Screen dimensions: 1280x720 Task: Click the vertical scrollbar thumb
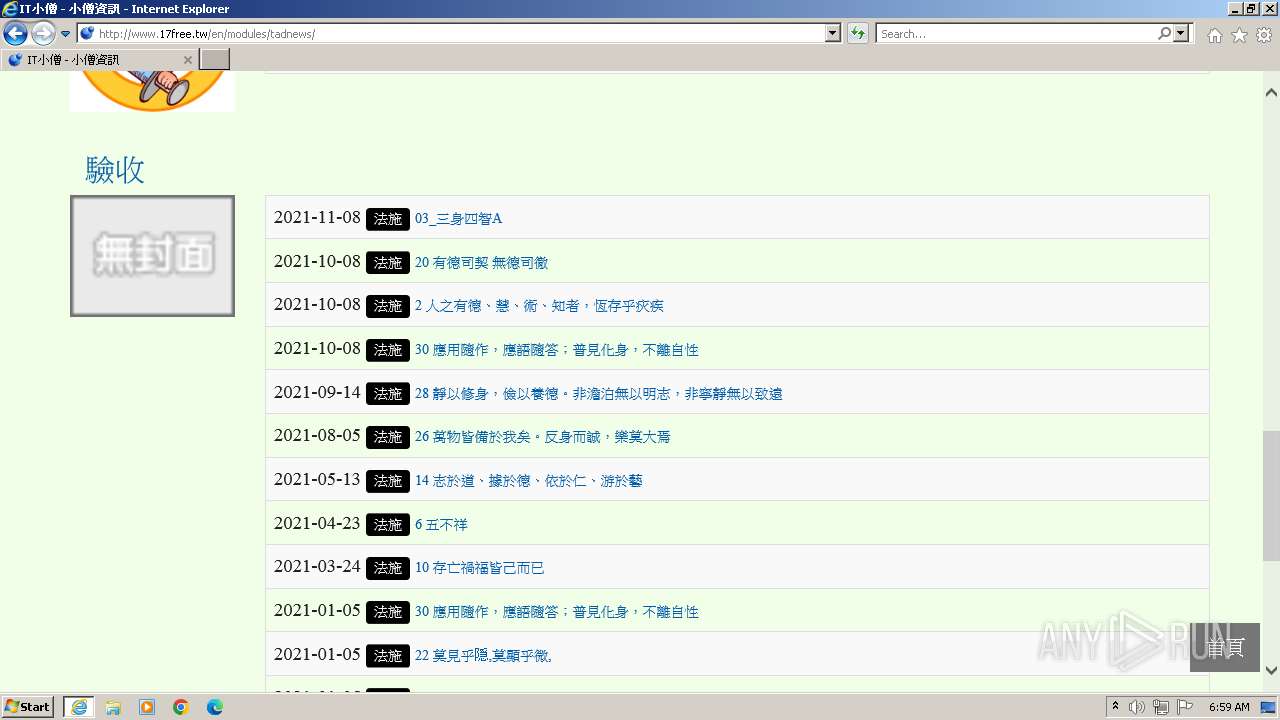1271,496
